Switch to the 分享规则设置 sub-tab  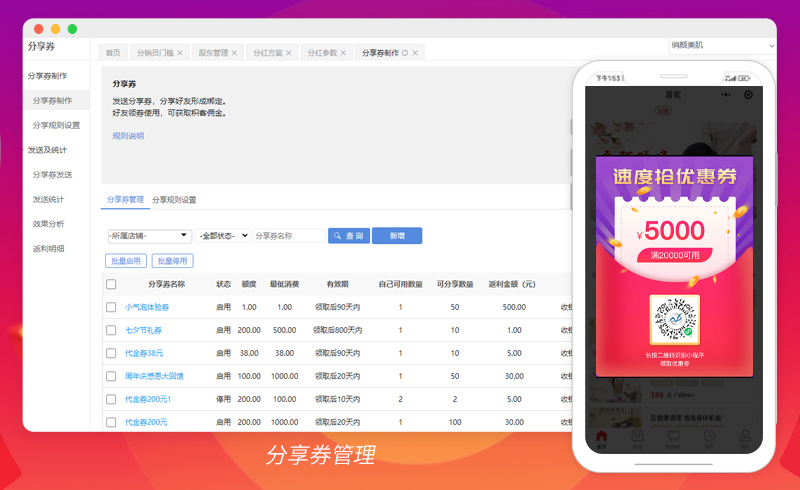pyautogui.click(x=174, y=200)
